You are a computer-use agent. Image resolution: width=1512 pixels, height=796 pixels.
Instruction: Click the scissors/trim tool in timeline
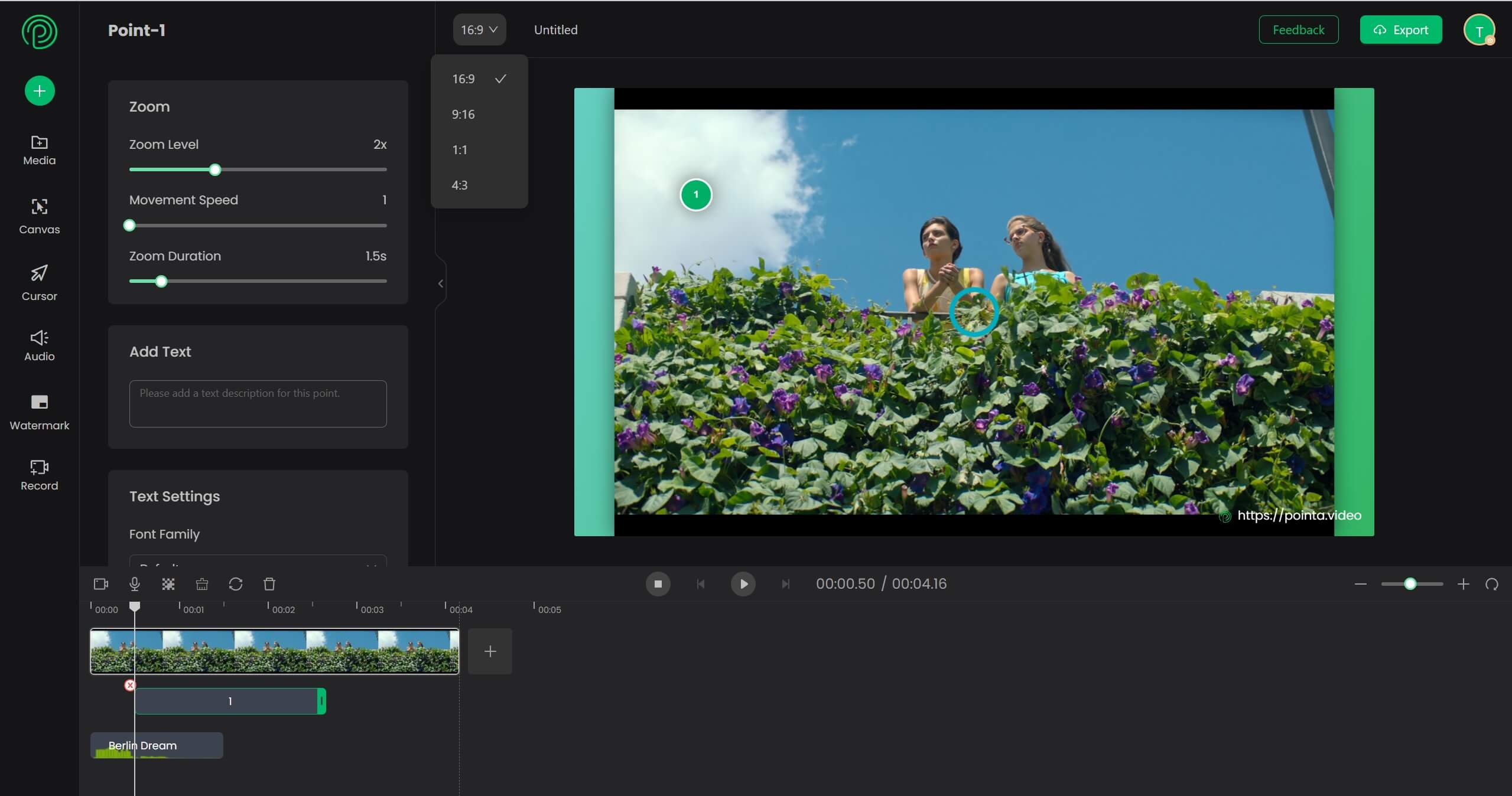(x=202, y=584)
